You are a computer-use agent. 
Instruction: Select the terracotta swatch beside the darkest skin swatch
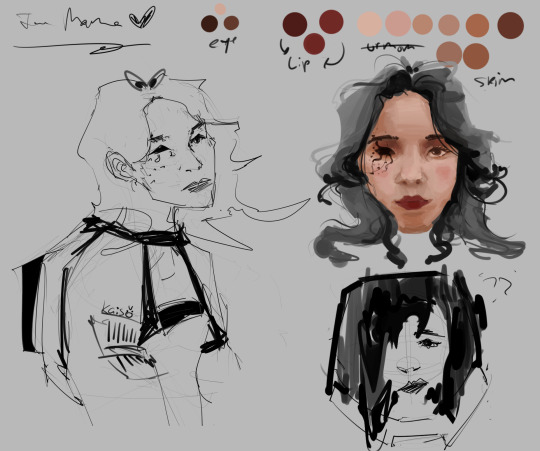pyautogui.click(x=477, y=25)
